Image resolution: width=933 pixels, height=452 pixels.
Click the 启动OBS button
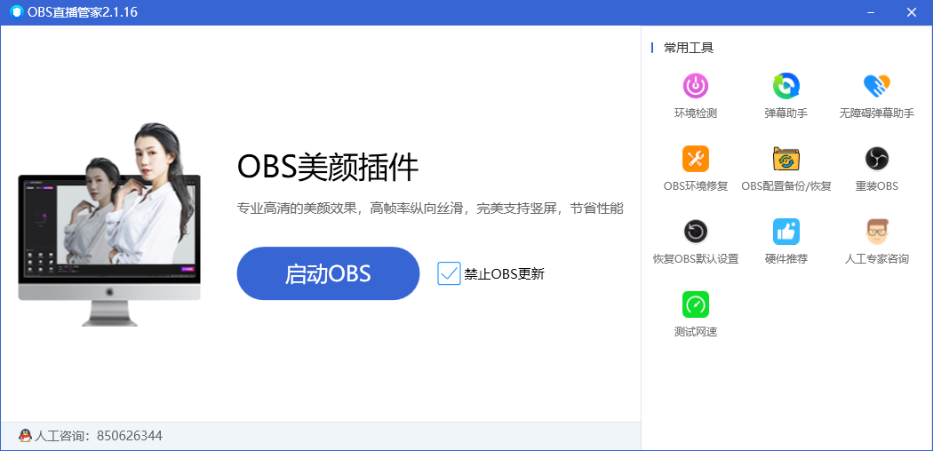point(328,274)
